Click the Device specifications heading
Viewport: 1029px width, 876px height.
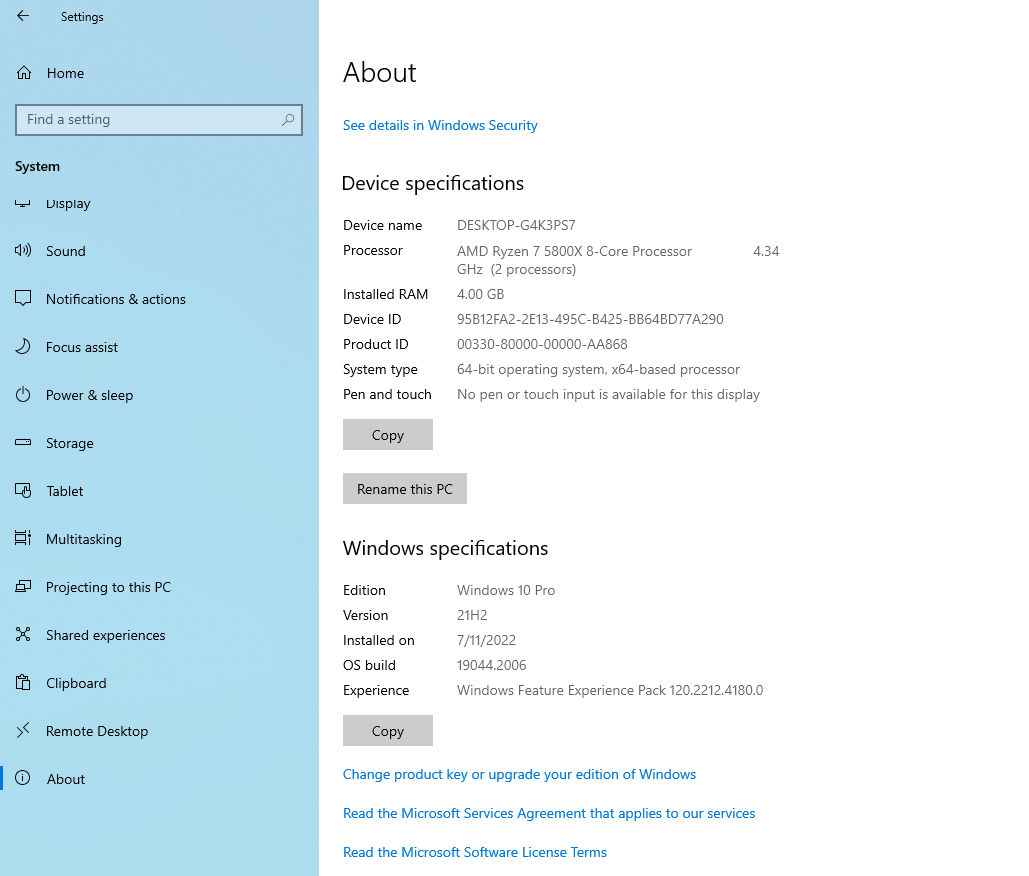(x=432, y=183)
